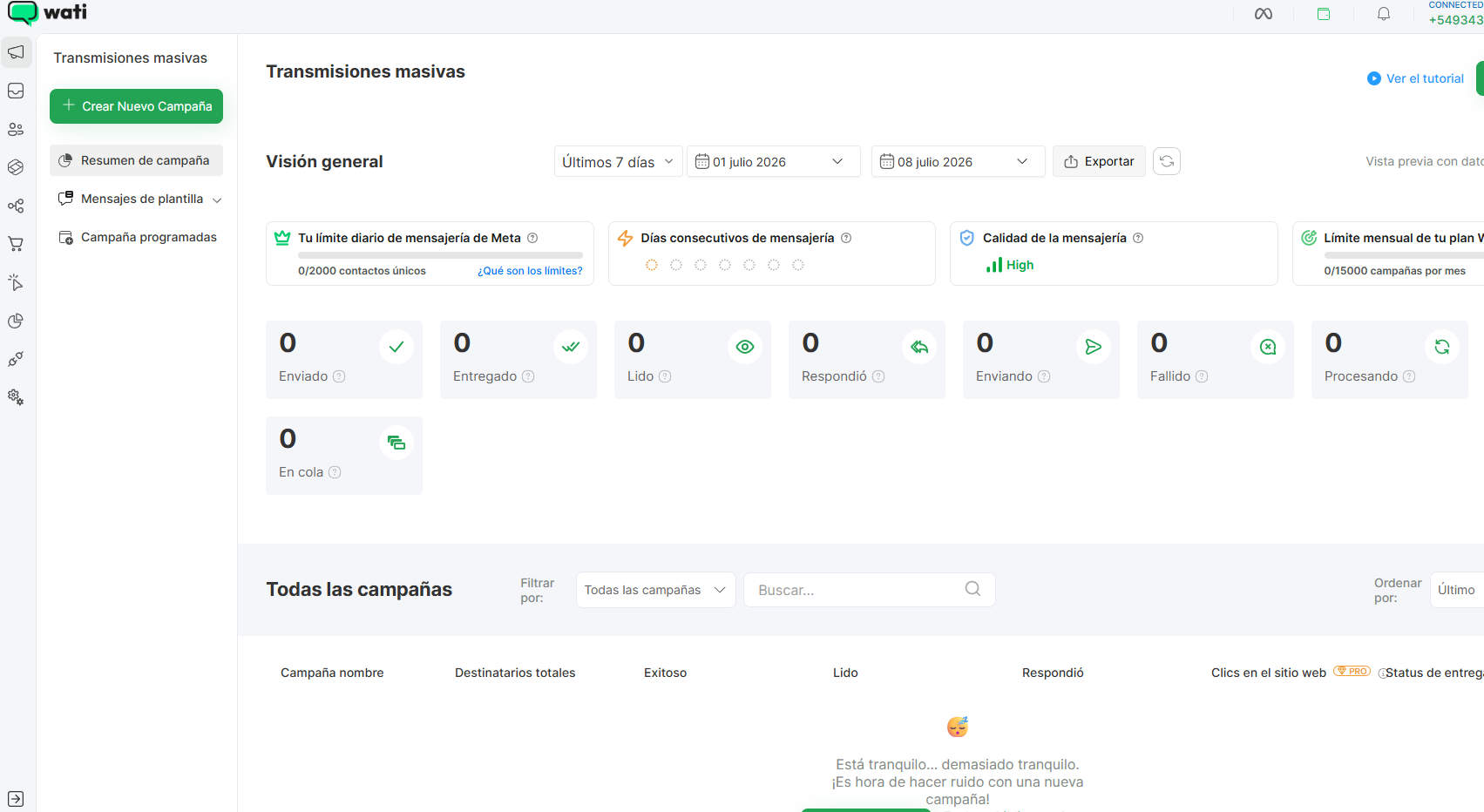Click the High quality rating indicator
The height and width of the screenshot is (812, 1484).
click(x=1010, y=265)
